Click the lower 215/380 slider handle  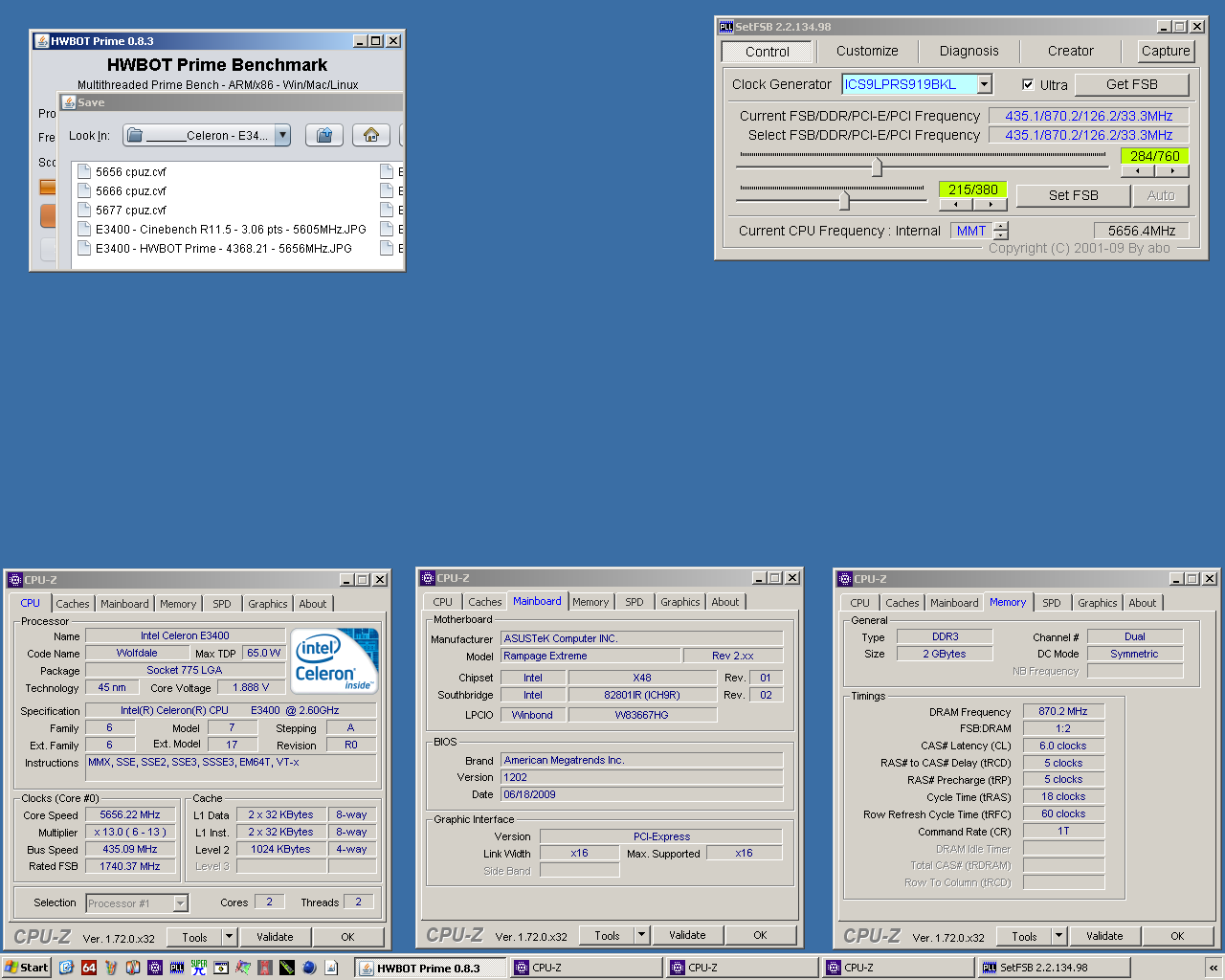click(844, 199)
